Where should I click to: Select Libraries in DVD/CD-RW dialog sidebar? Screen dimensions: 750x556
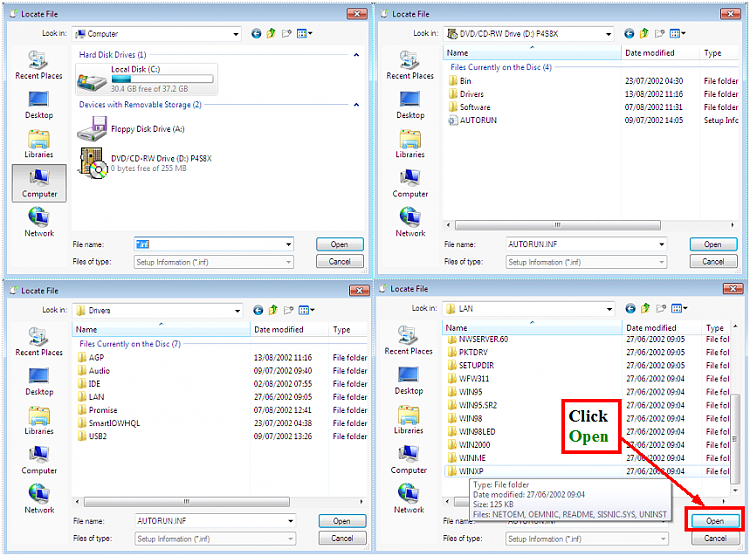tap(410, 144)
